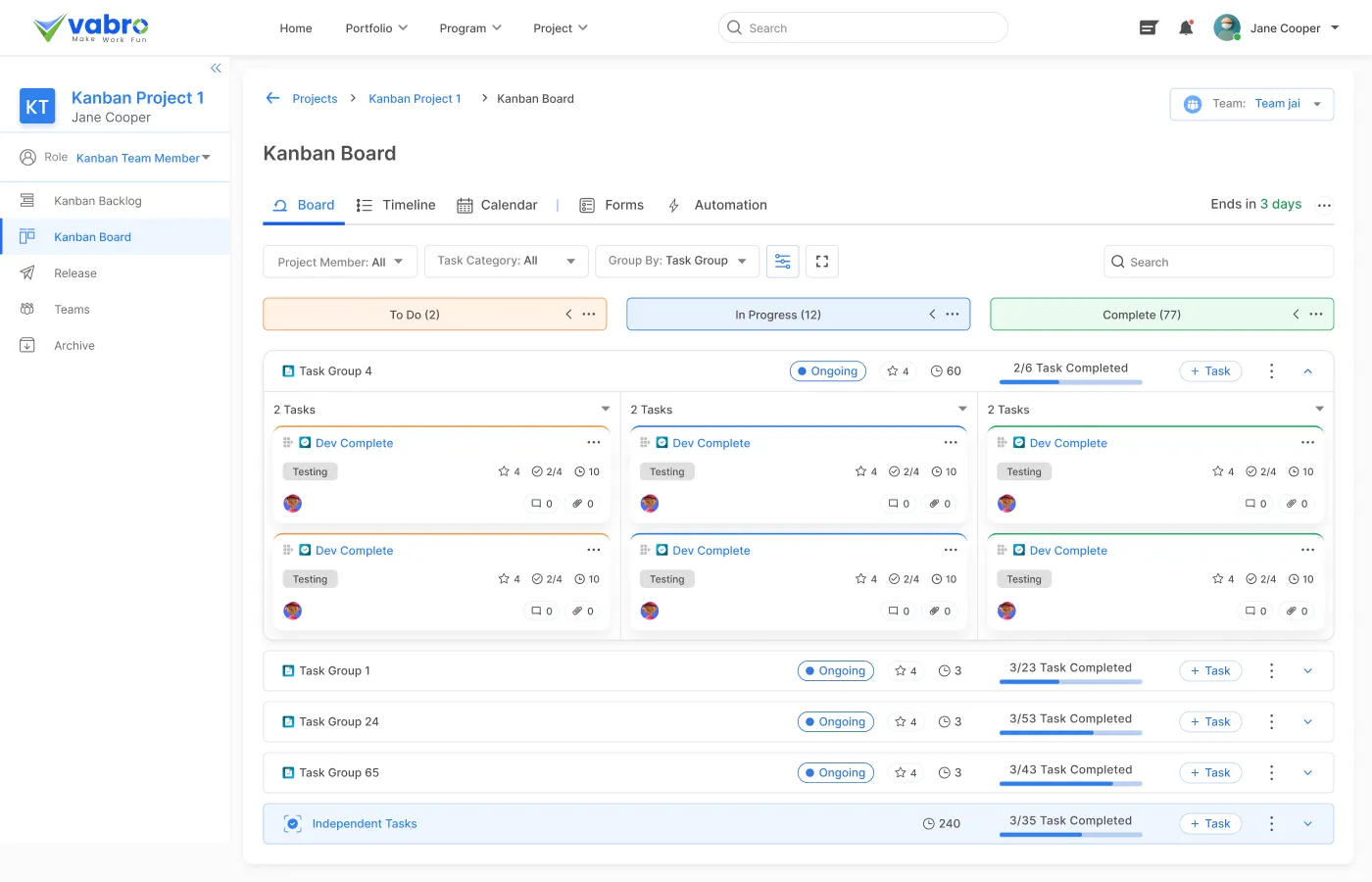Open the filter settings sliders icon
The image size is (1372, 882).
[x=782, y=262]
